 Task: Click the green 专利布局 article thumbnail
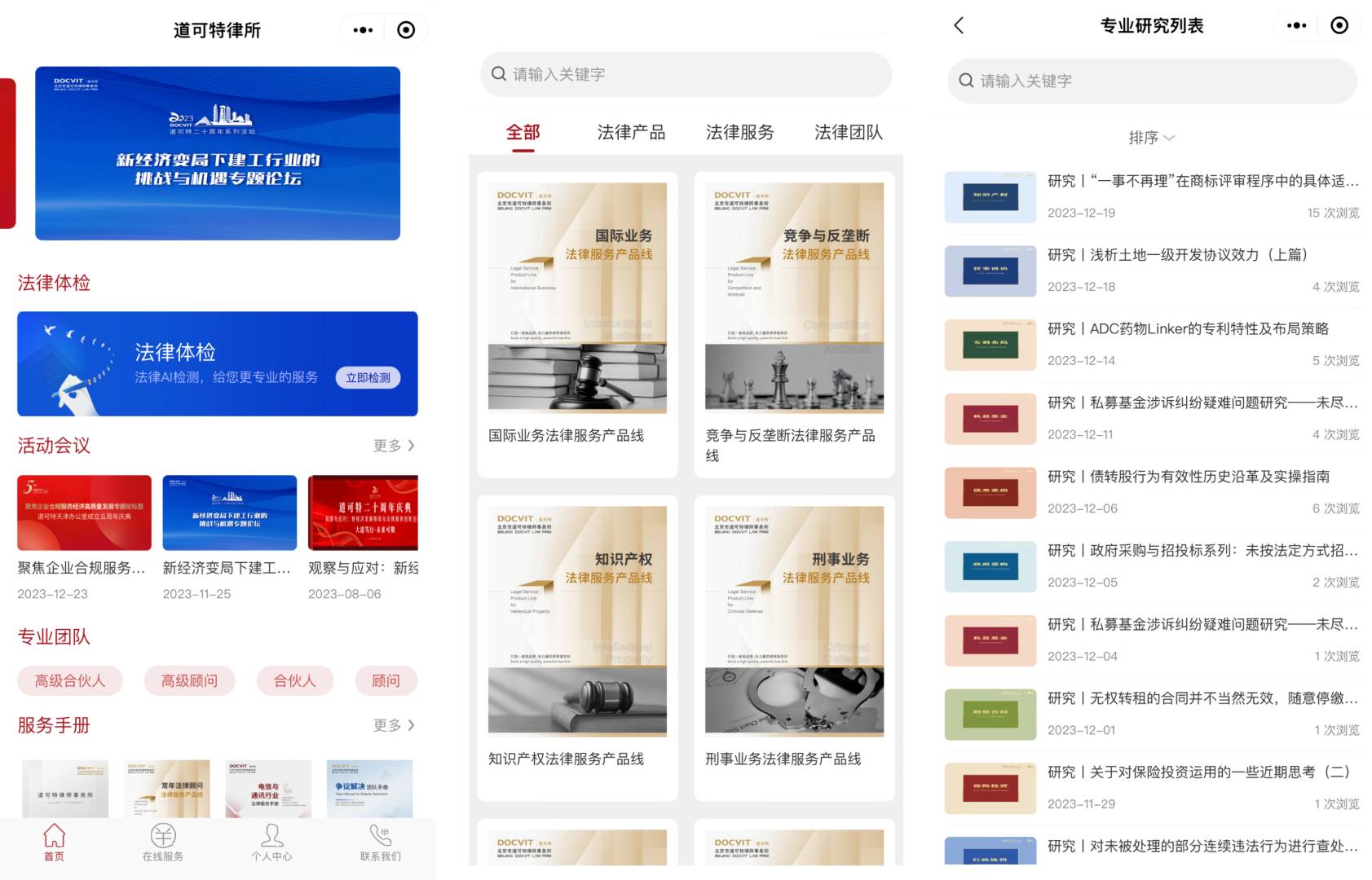tap(990, 345)
